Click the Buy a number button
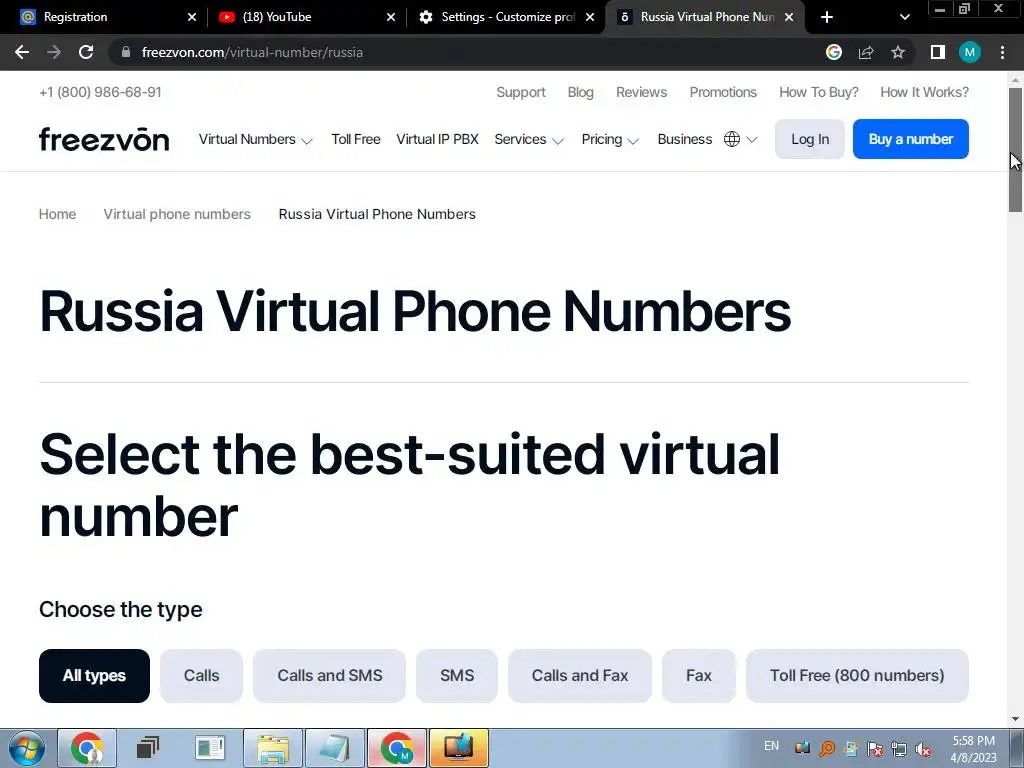 (910, 139)
